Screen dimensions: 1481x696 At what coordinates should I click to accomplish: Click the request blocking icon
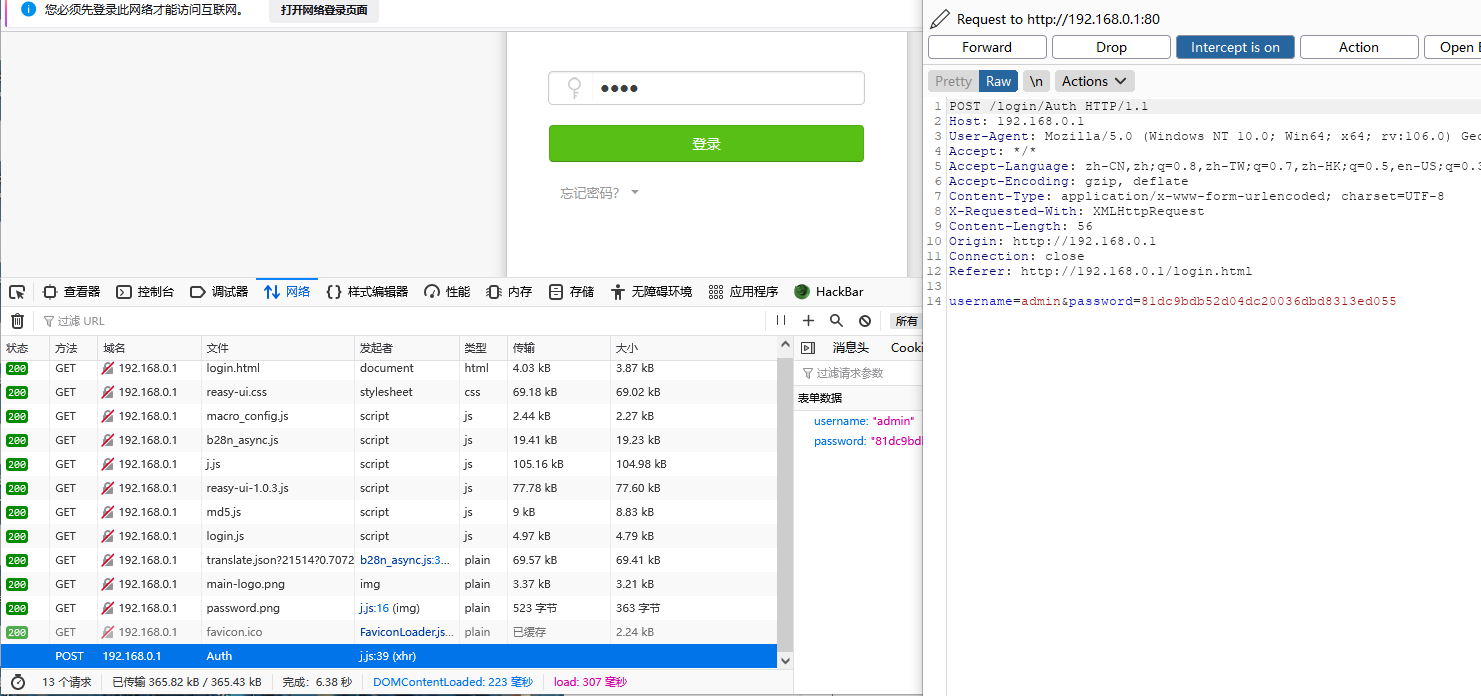click(x=865, y=321)
